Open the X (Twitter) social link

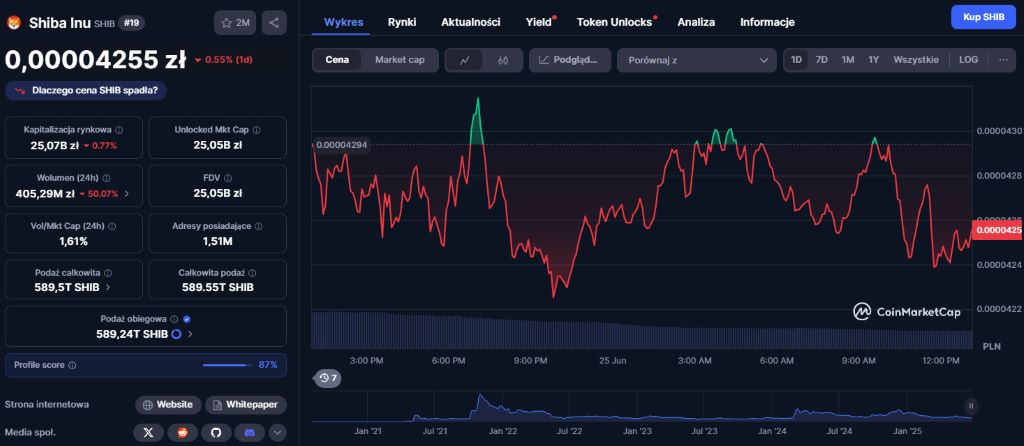pos(148,432)
